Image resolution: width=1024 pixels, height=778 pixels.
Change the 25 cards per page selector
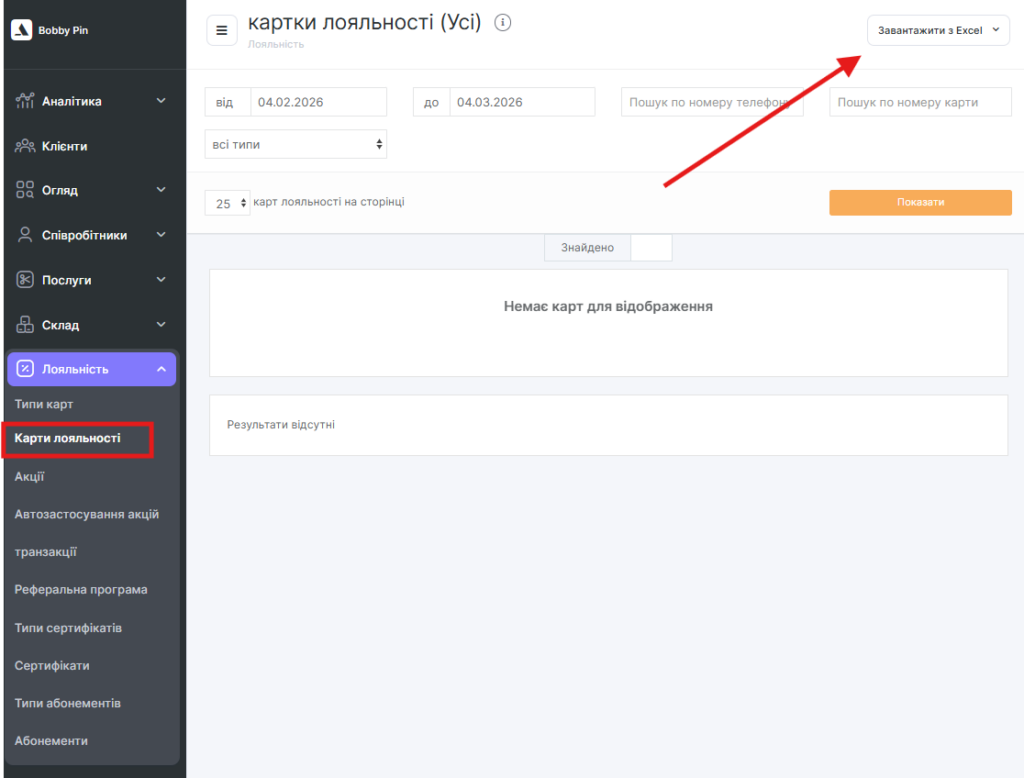(227, 203)
